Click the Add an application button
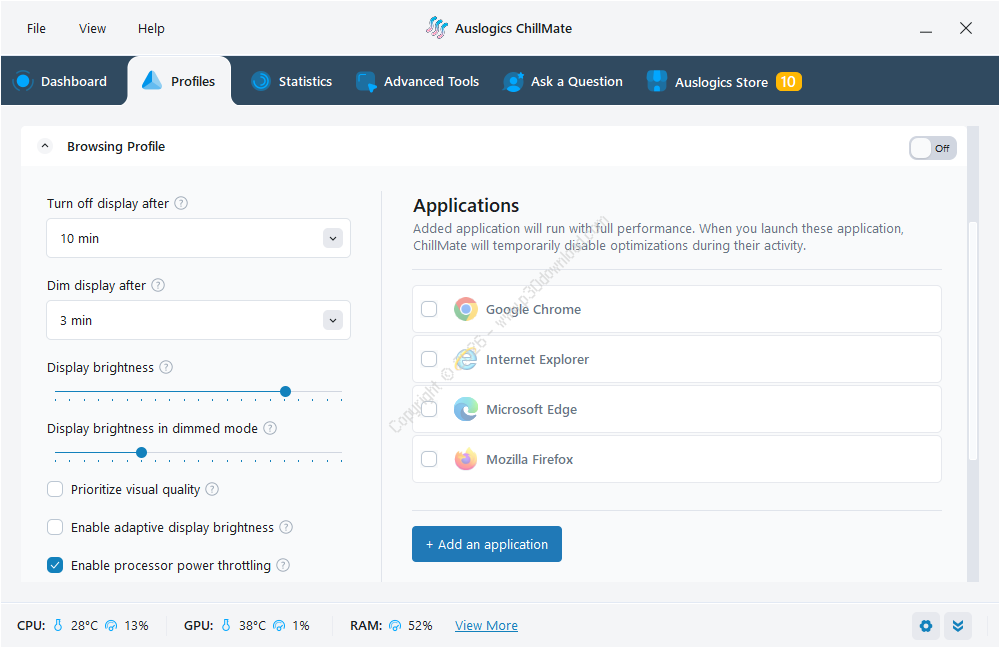Screen dimensions: 1000x648 (x=487, y=544)
